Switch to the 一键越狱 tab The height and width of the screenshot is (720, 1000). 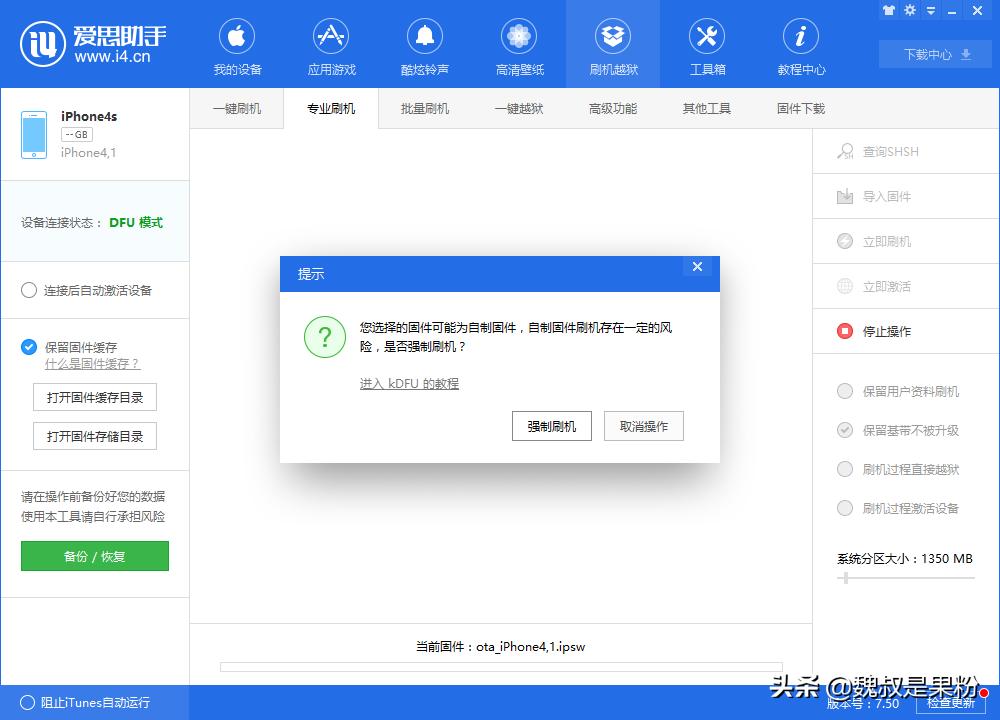coord(517,108)
